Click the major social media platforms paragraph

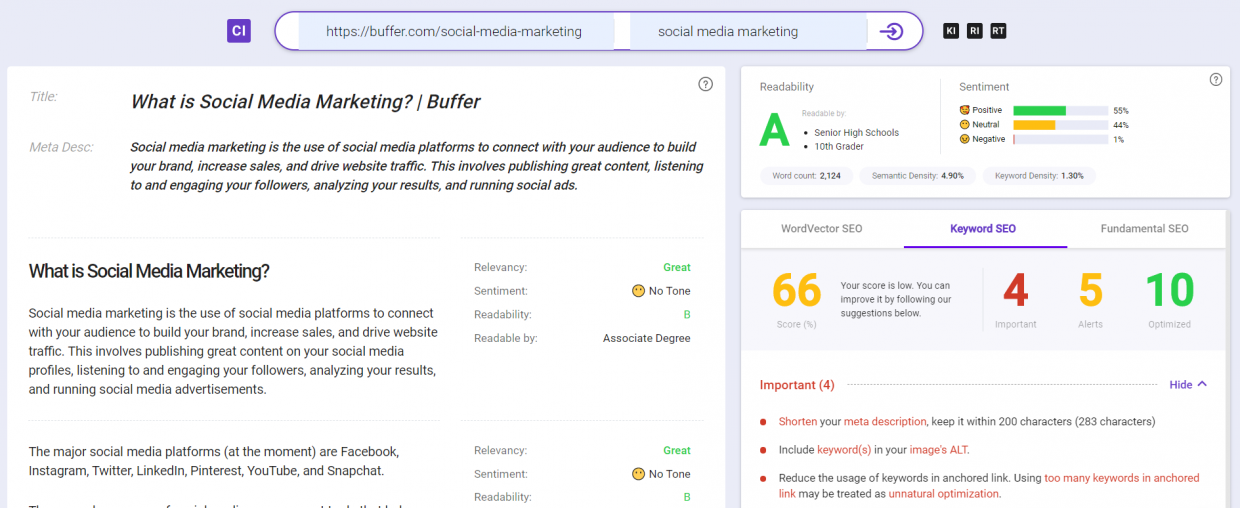point(214,461)
